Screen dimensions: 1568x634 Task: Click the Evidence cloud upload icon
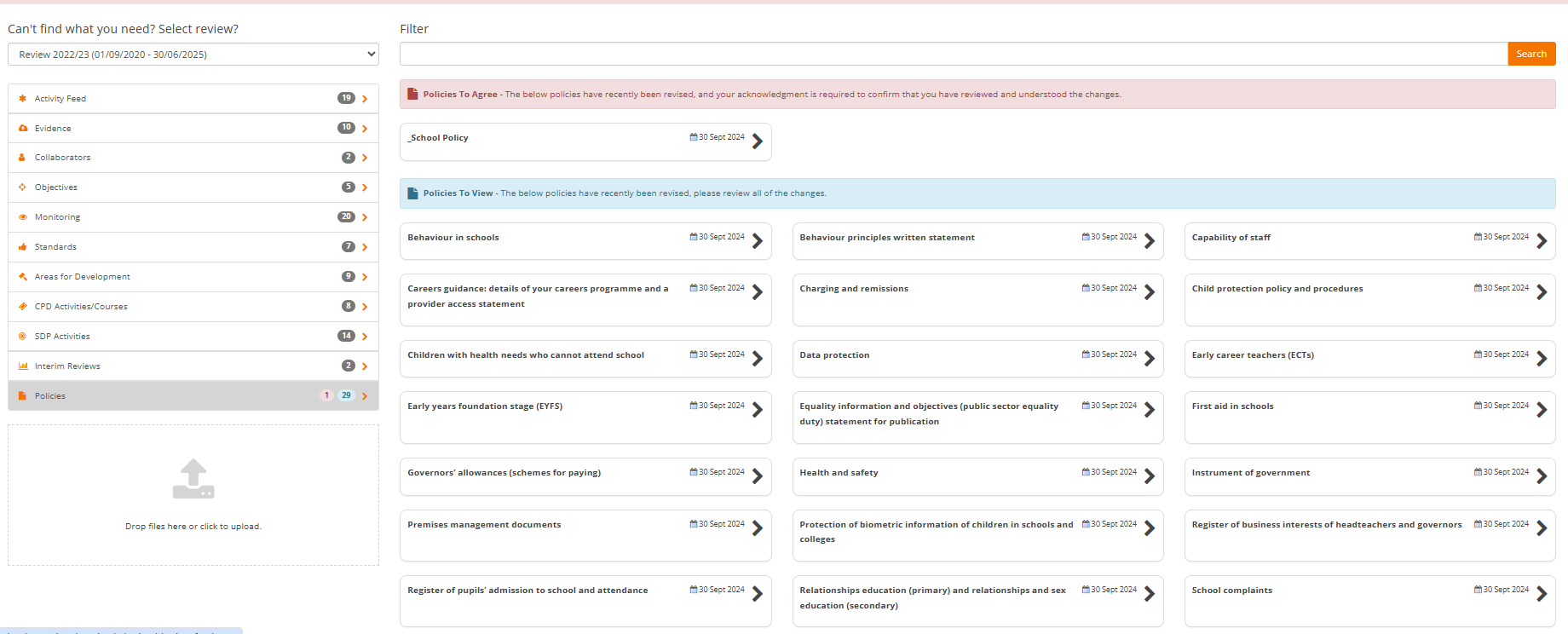point(23,129)
